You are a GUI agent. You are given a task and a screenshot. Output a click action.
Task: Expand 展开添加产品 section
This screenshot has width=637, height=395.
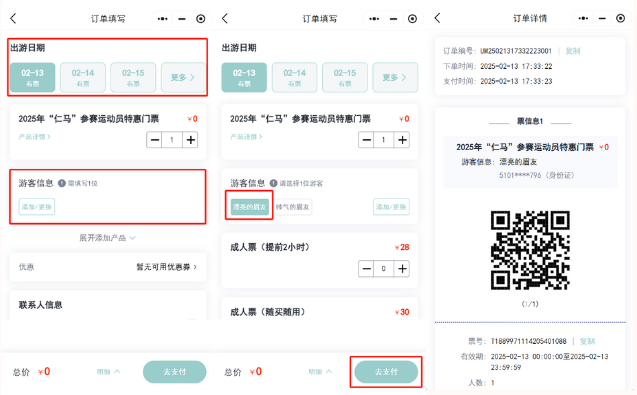107,238
